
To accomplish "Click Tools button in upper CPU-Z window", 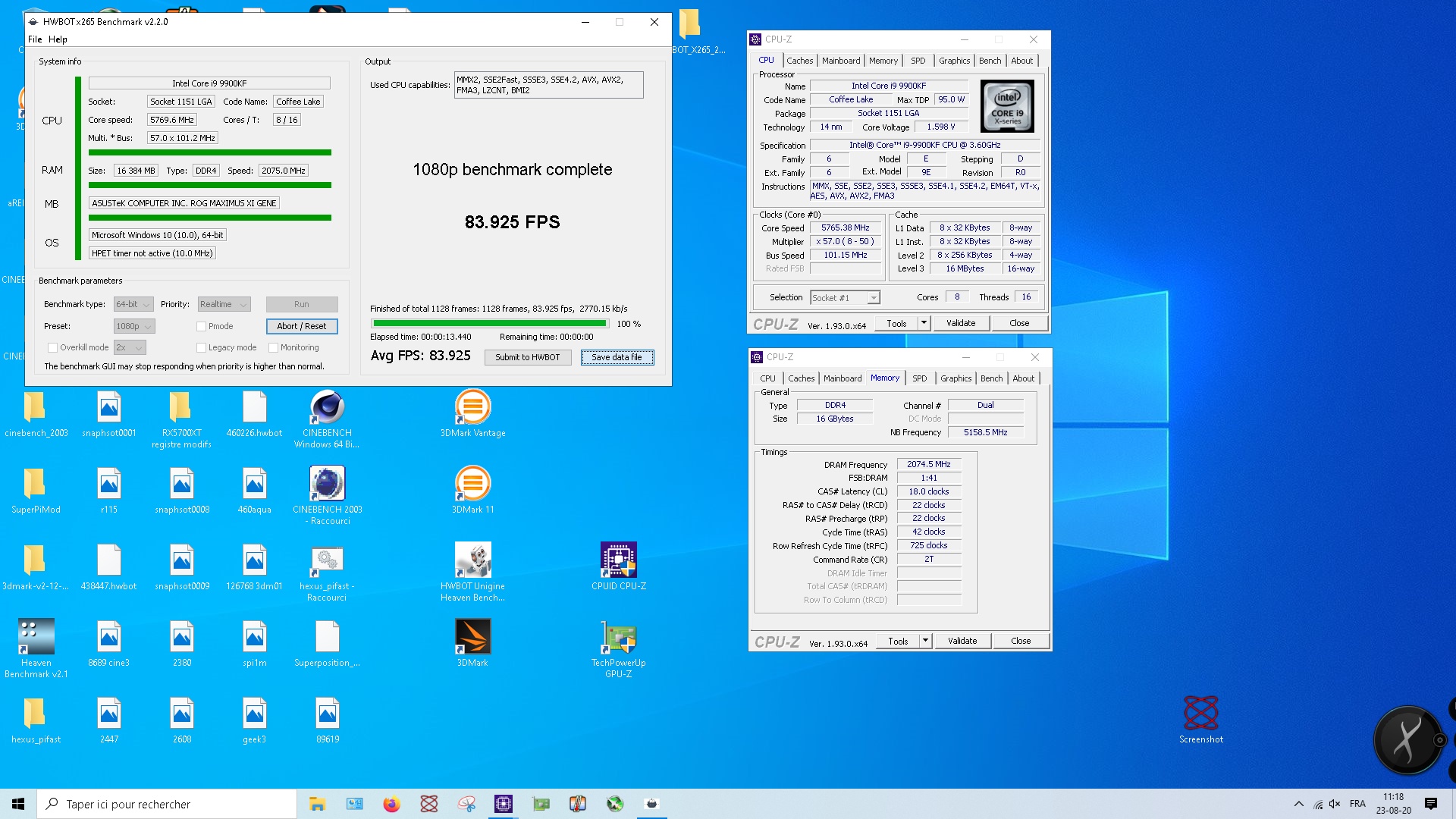I will pos(896,323).
